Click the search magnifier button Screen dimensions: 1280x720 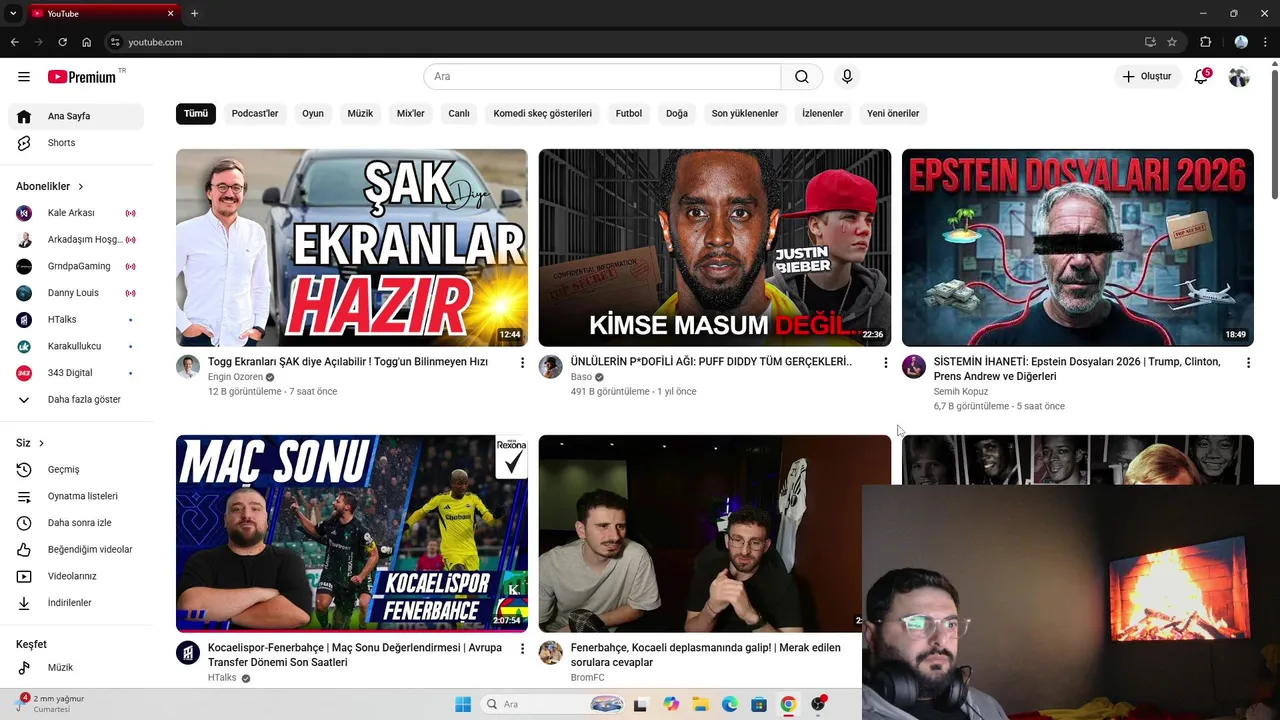(802, 77)
